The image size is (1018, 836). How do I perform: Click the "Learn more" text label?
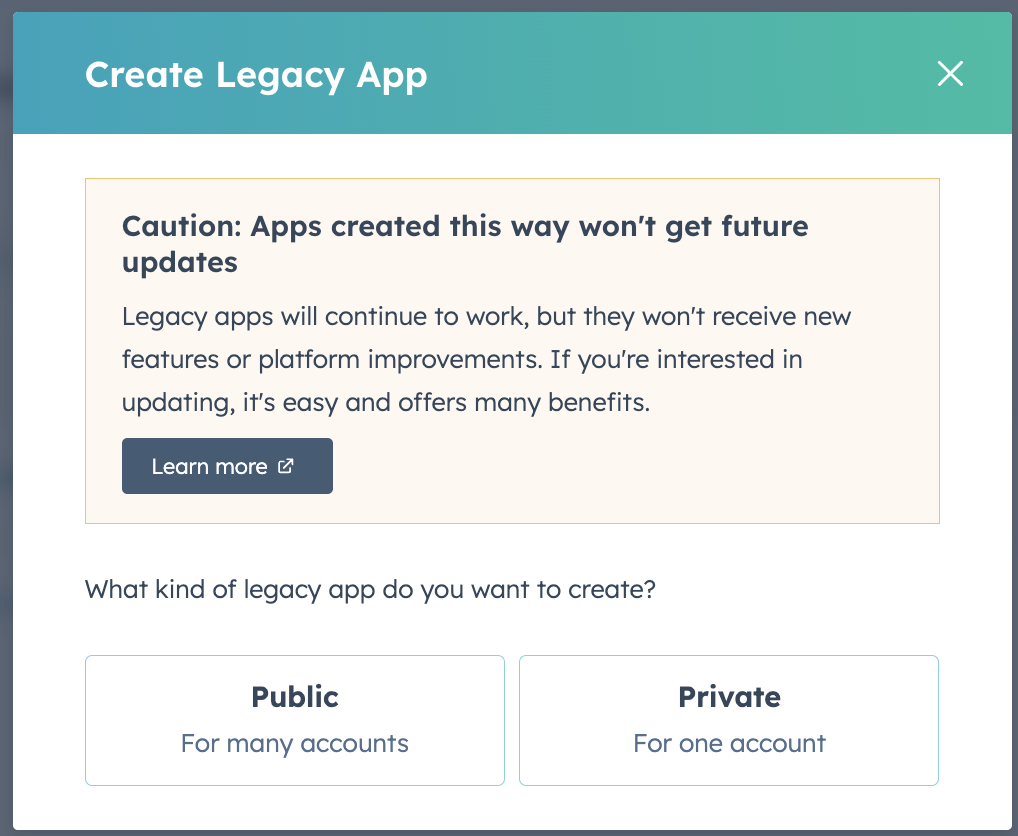tap(209, 466)
